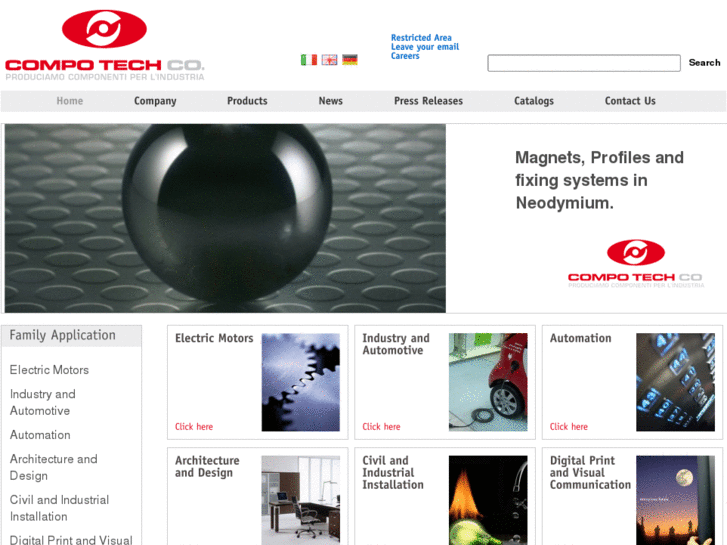Viewport: 727px width, 545px height.
Task: Open the red car charging thumbnail
Action: tap(488, 382)
